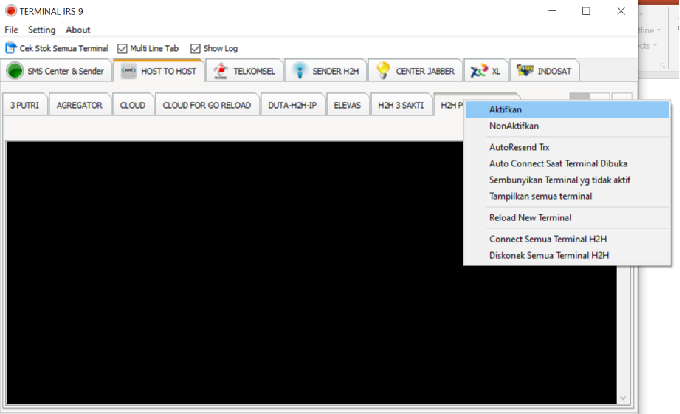This screenshot has height=414, width=680.
Task: Click Reload New Terminal option
Action: pyautogui.click(x=530, y=217)
